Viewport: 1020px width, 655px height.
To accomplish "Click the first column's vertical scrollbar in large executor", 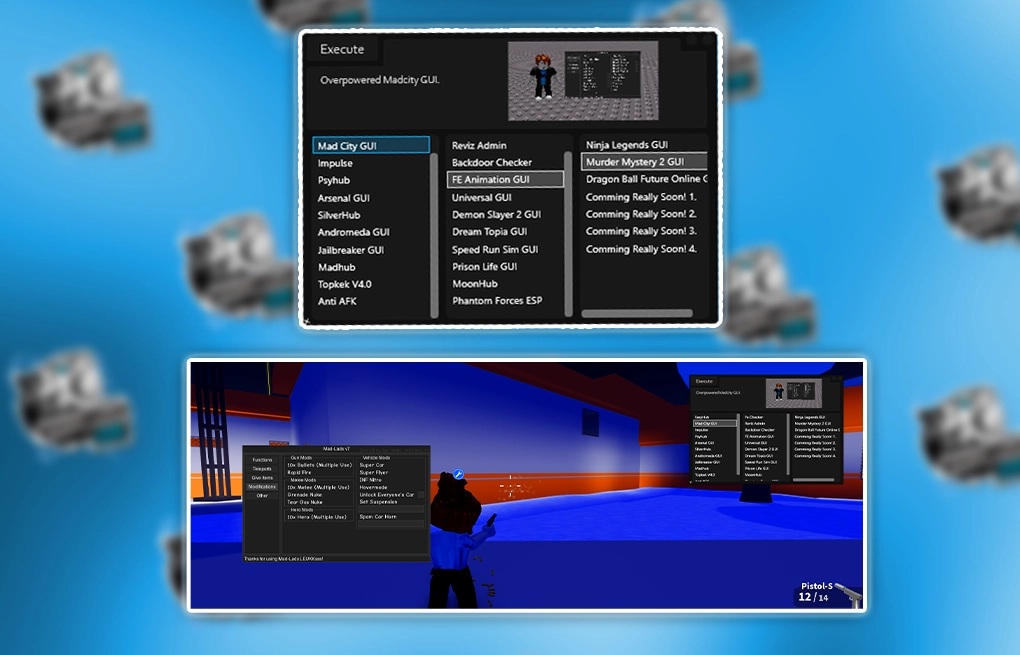I will point(435,234).
